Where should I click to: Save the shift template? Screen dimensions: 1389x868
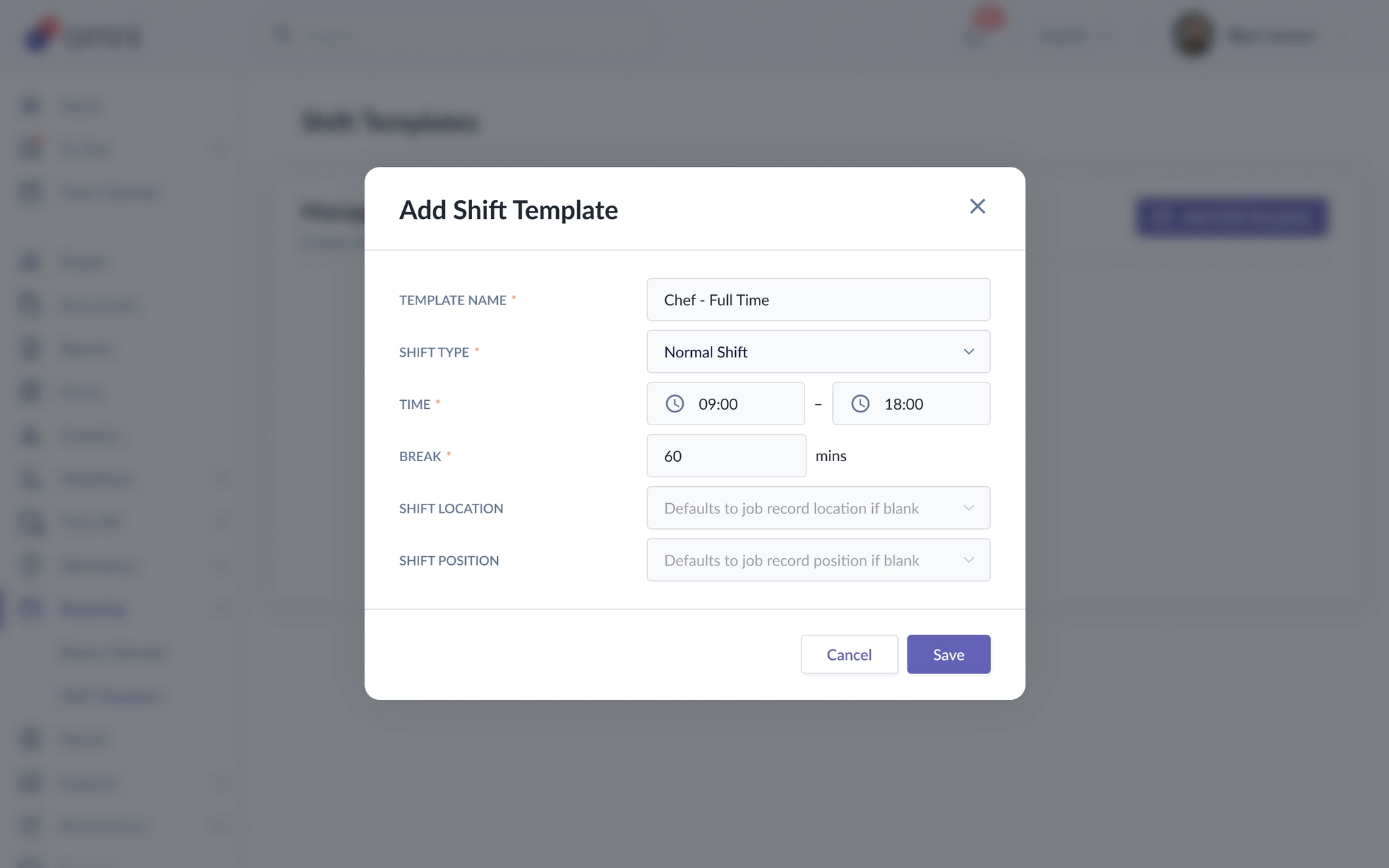pos(948,654)
